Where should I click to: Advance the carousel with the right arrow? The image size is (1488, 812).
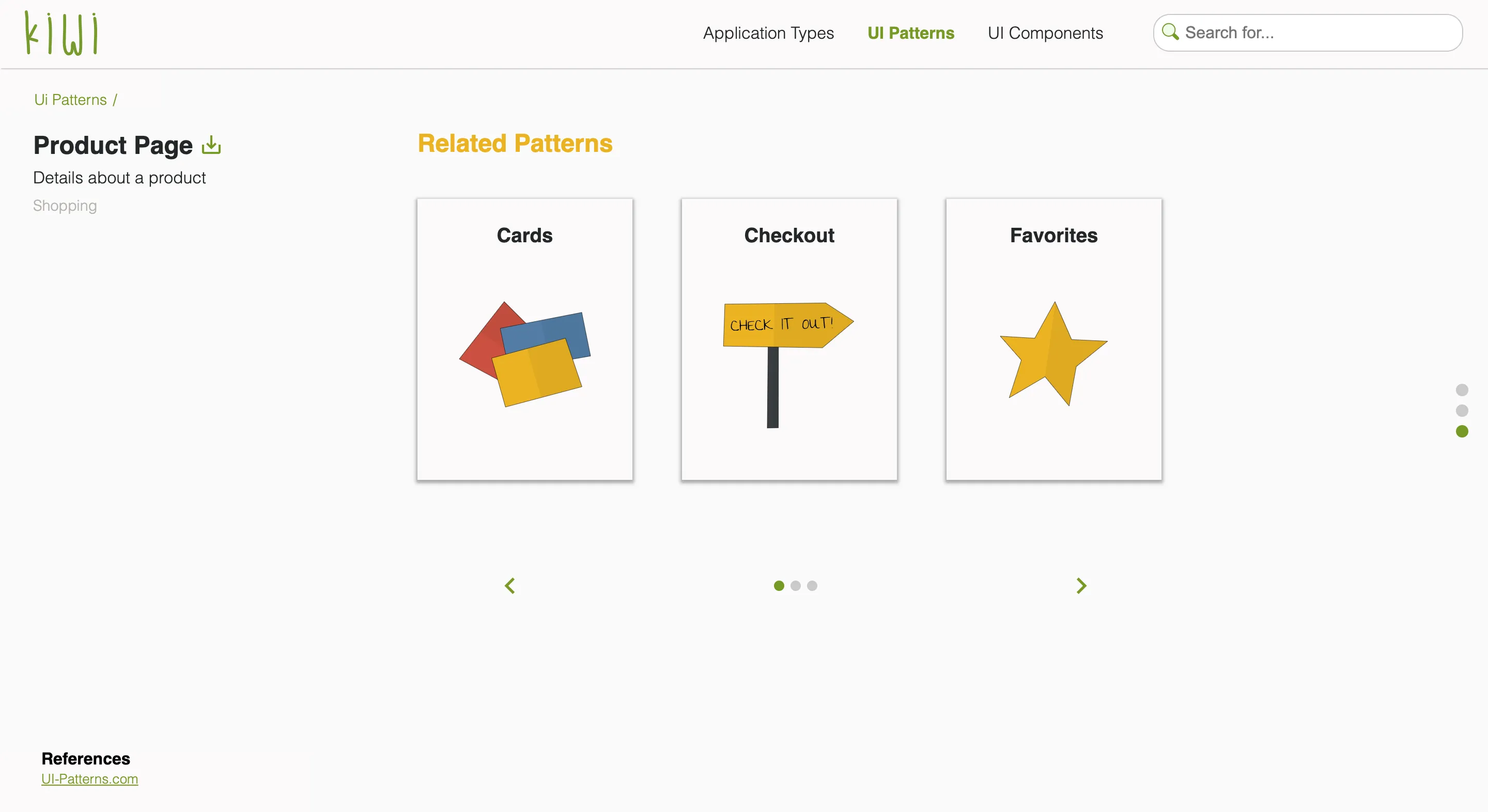pyautogui.click(x=1081, y=586)
